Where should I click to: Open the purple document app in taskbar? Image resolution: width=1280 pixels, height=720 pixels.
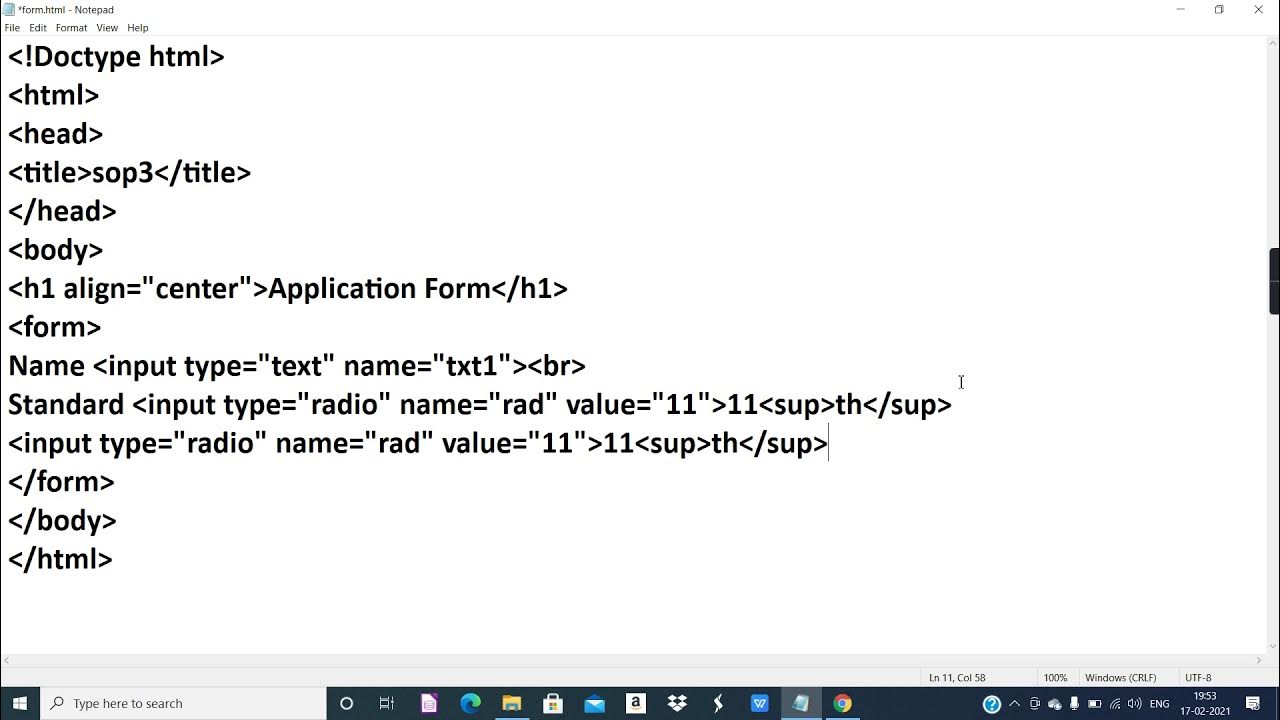(429, 703)
